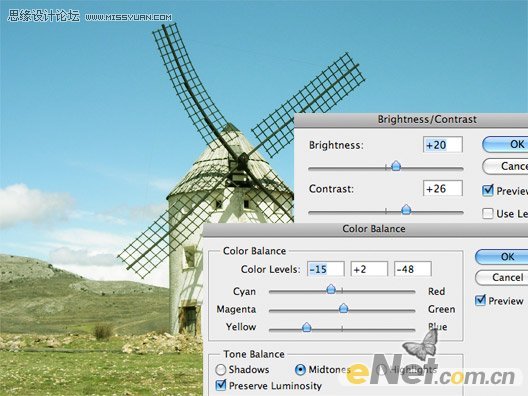Click the Contrast slider handle
This screenshot has height=396, width=528.
[x=406, y=210]
